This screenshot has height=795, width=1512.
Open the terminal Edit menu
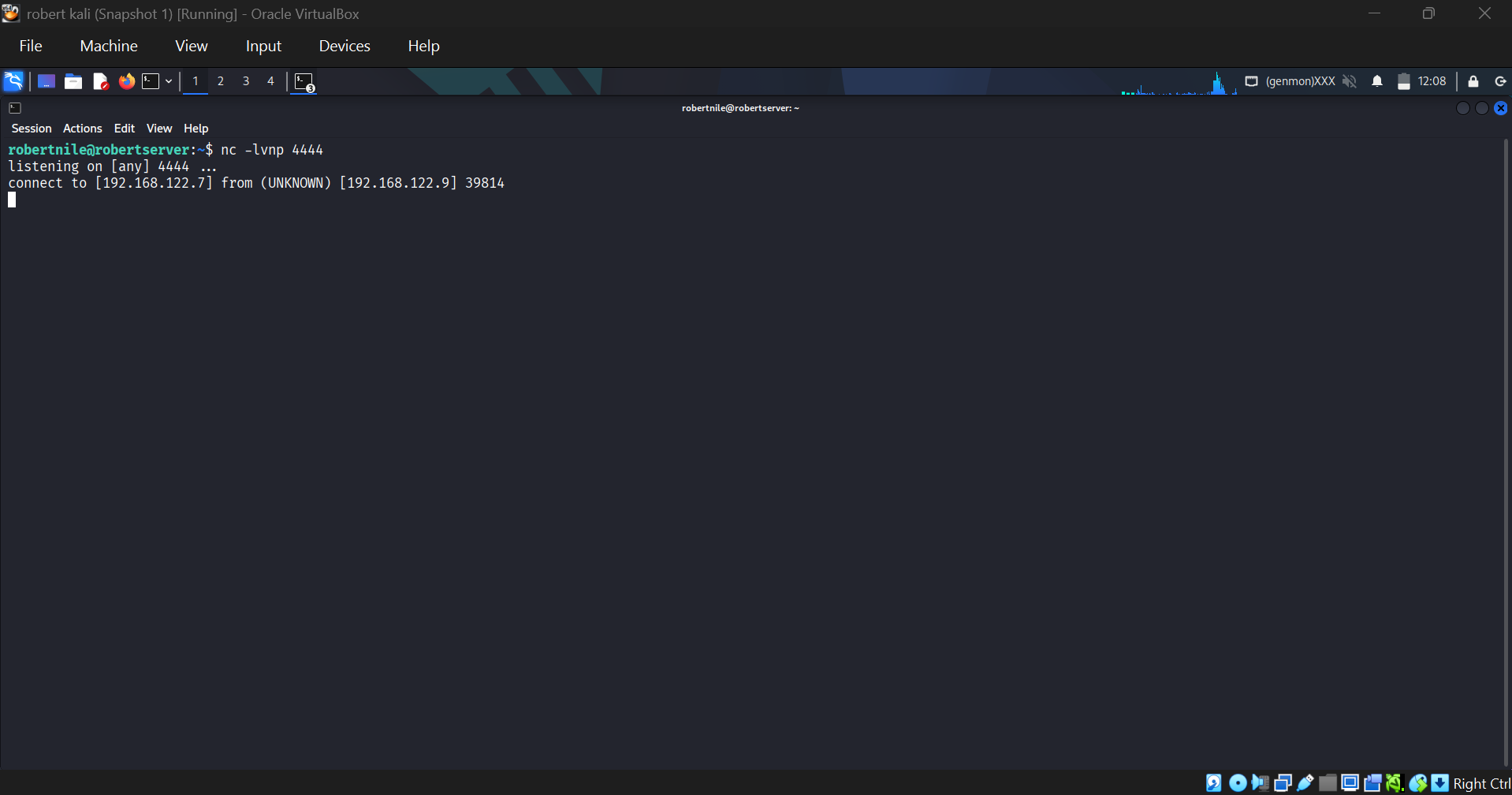tap(125, 129)
